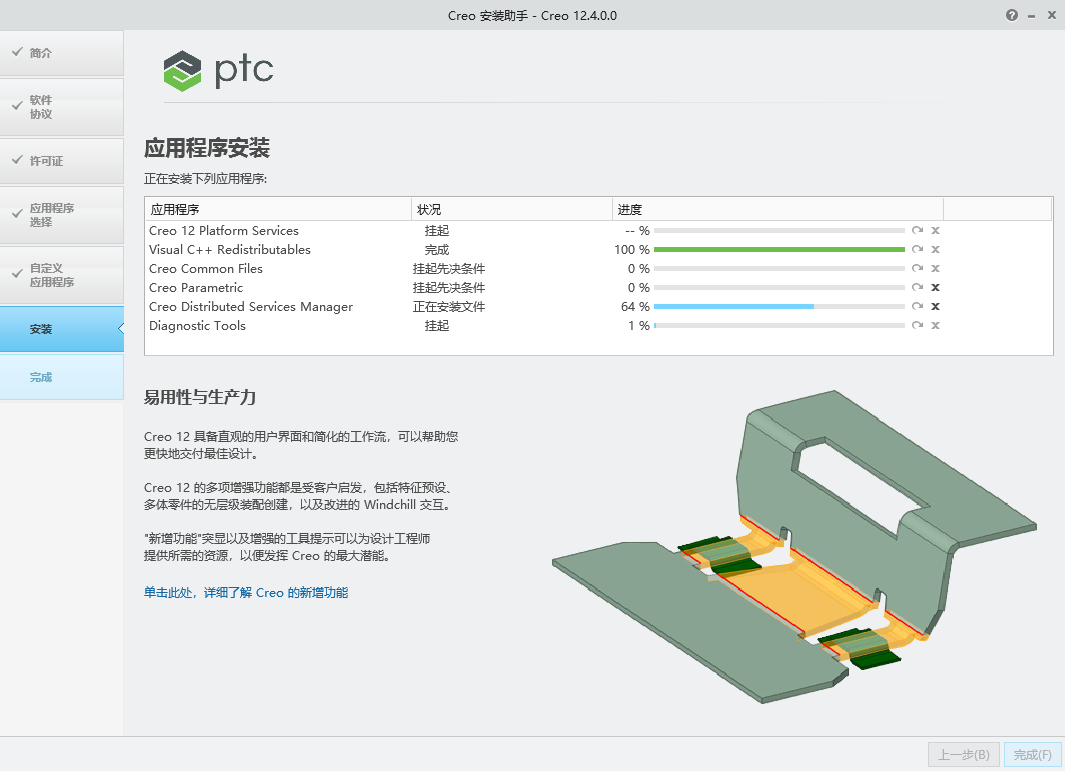Open the 软件协议 step in sidebar
This screenshot has width=1065, height=771.
(61, 107)
